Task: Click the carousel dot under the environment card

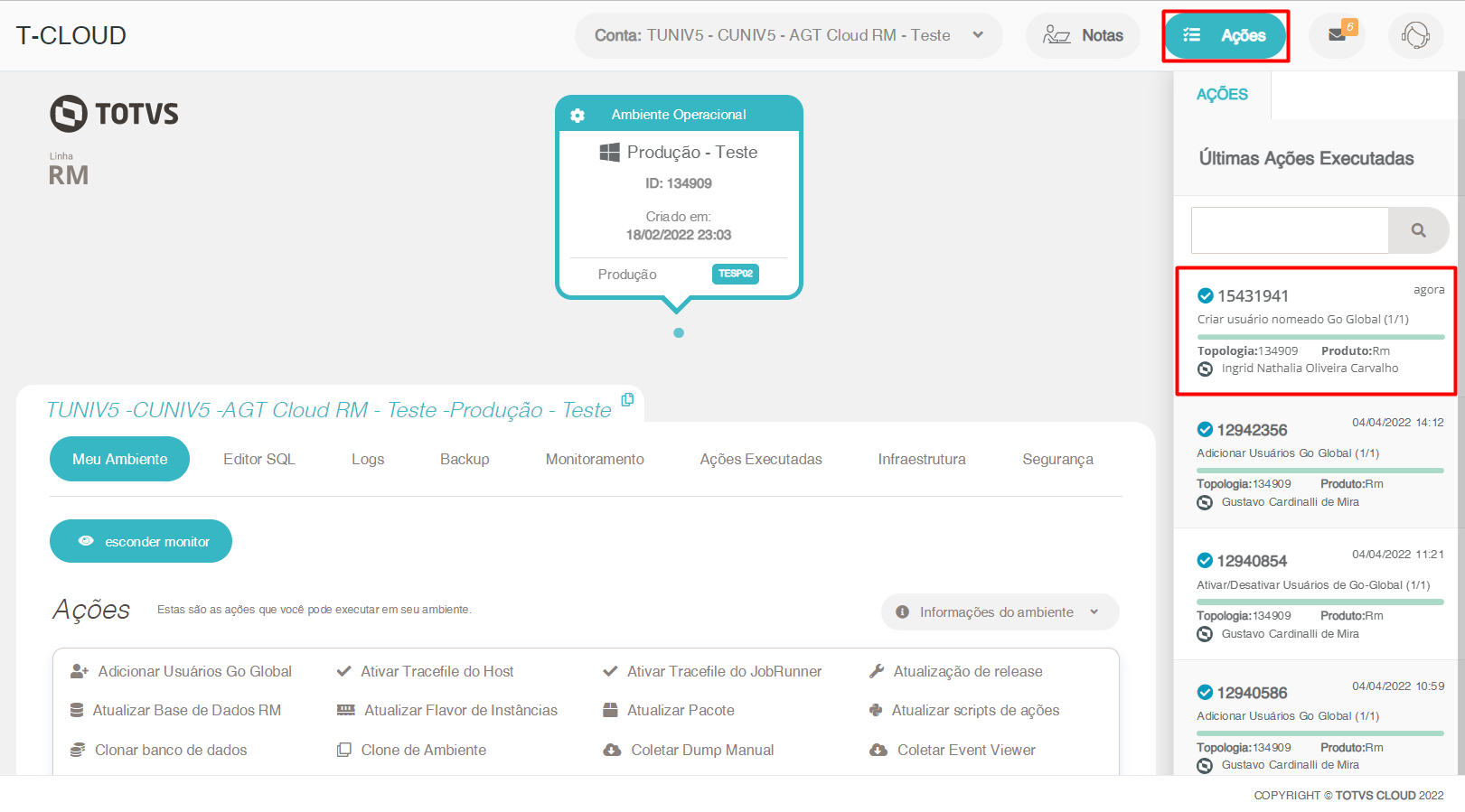Action: click(679, 332)
